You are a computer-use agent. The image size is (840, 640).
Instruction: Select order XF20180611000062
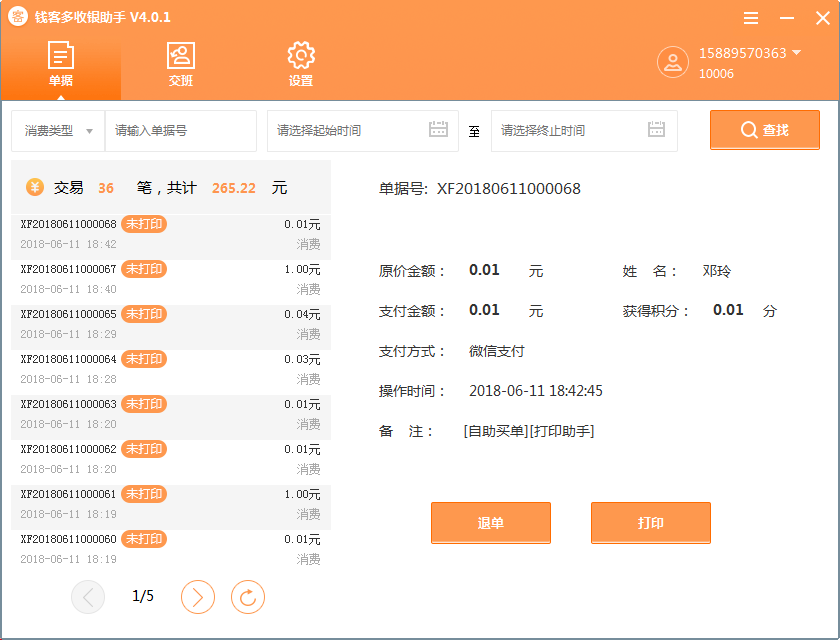coord(171,462)
